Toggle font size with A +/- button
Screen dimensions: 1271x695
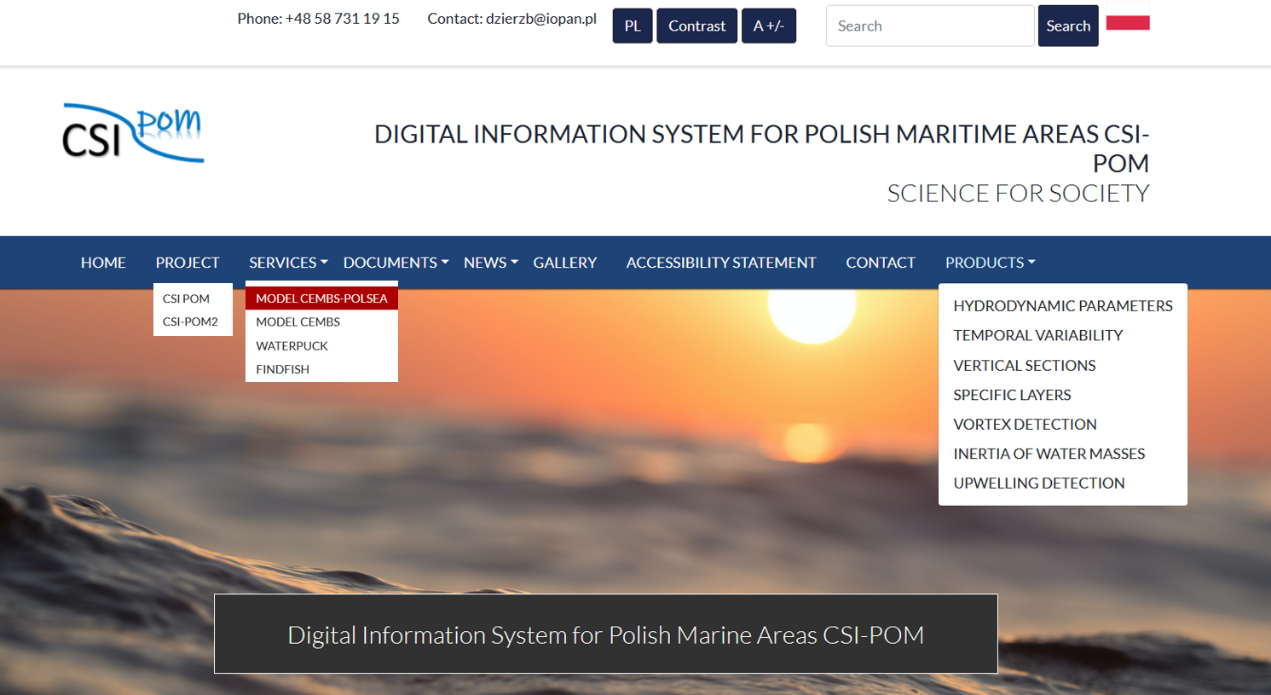[768, 26]
